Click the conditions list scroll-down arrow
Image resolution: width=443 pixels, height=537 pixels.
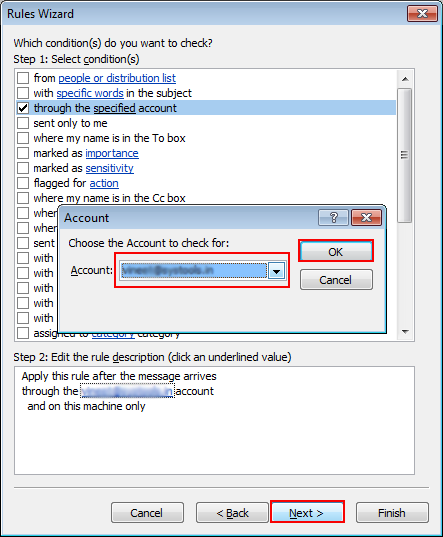[405, 332]
